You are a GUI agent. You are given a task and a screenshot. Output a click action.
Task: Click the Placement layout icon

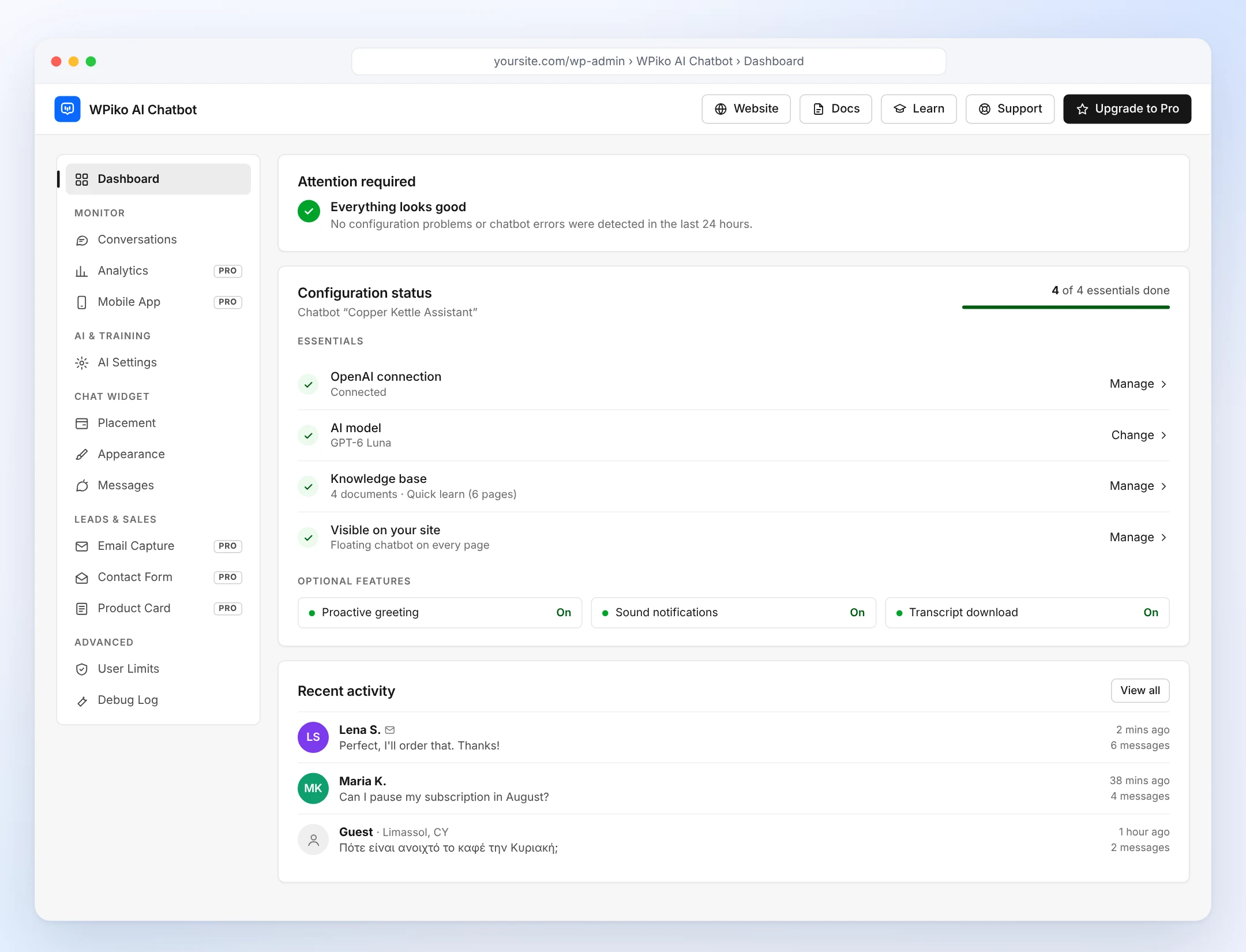tap(82, 423)
